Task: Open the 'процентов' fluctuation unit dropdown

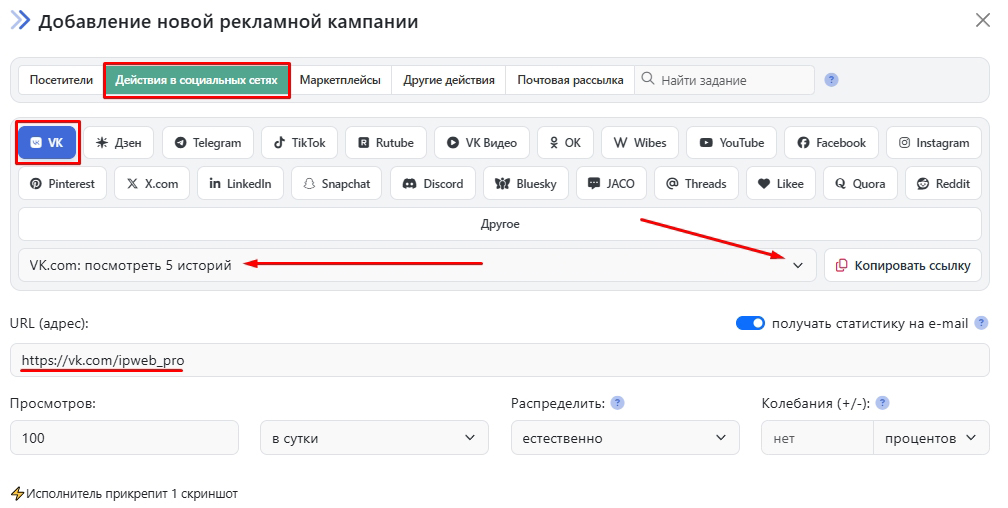Action: tap(930, 438)
